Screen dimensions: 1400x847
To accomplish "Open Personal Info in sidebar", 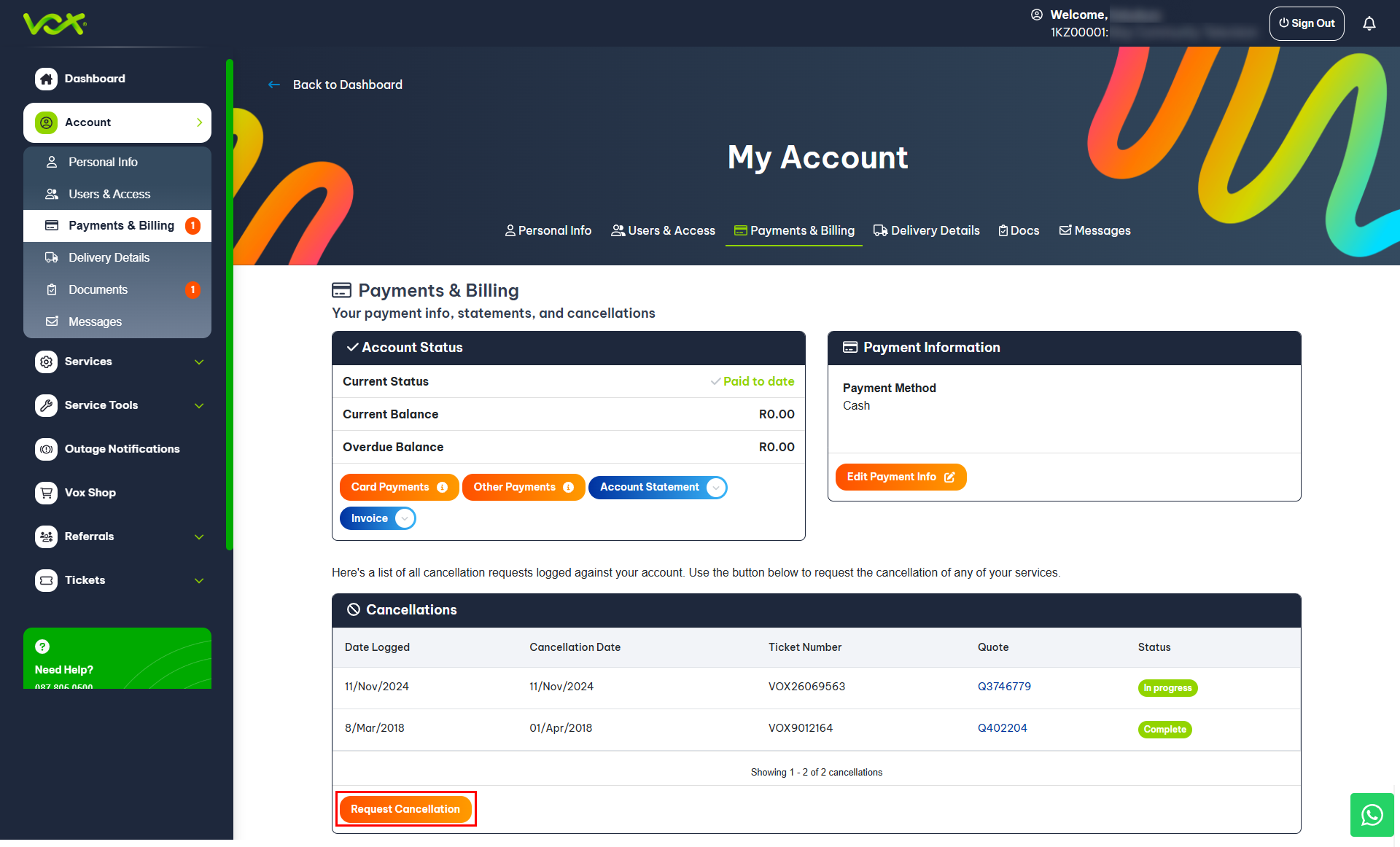I will [117, 162].
